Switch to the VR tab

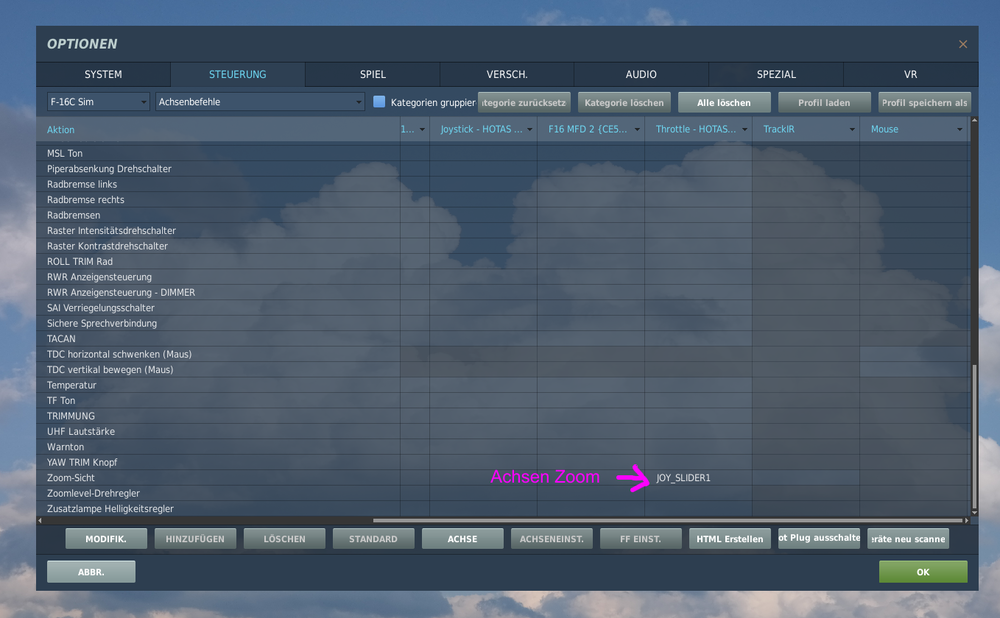[910, 74]
